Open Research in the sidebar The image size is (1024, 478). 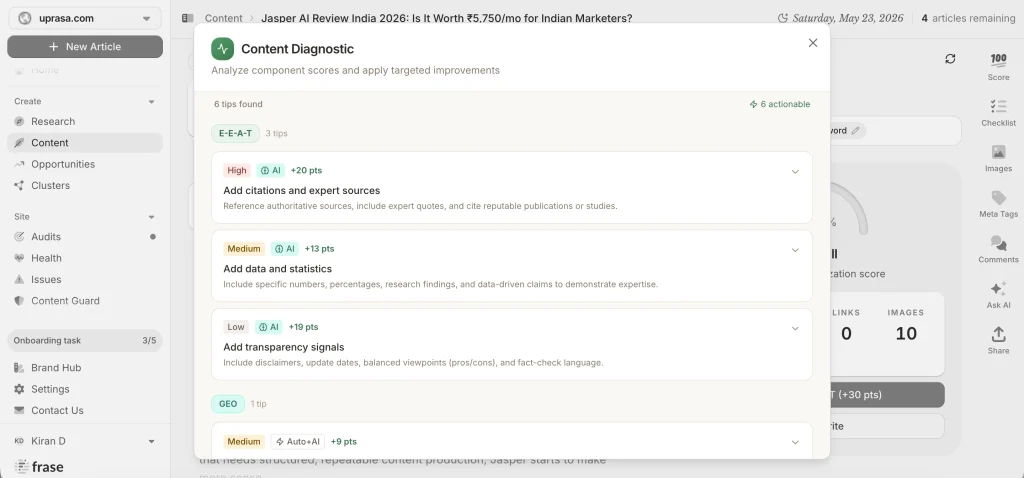(53, 121)
